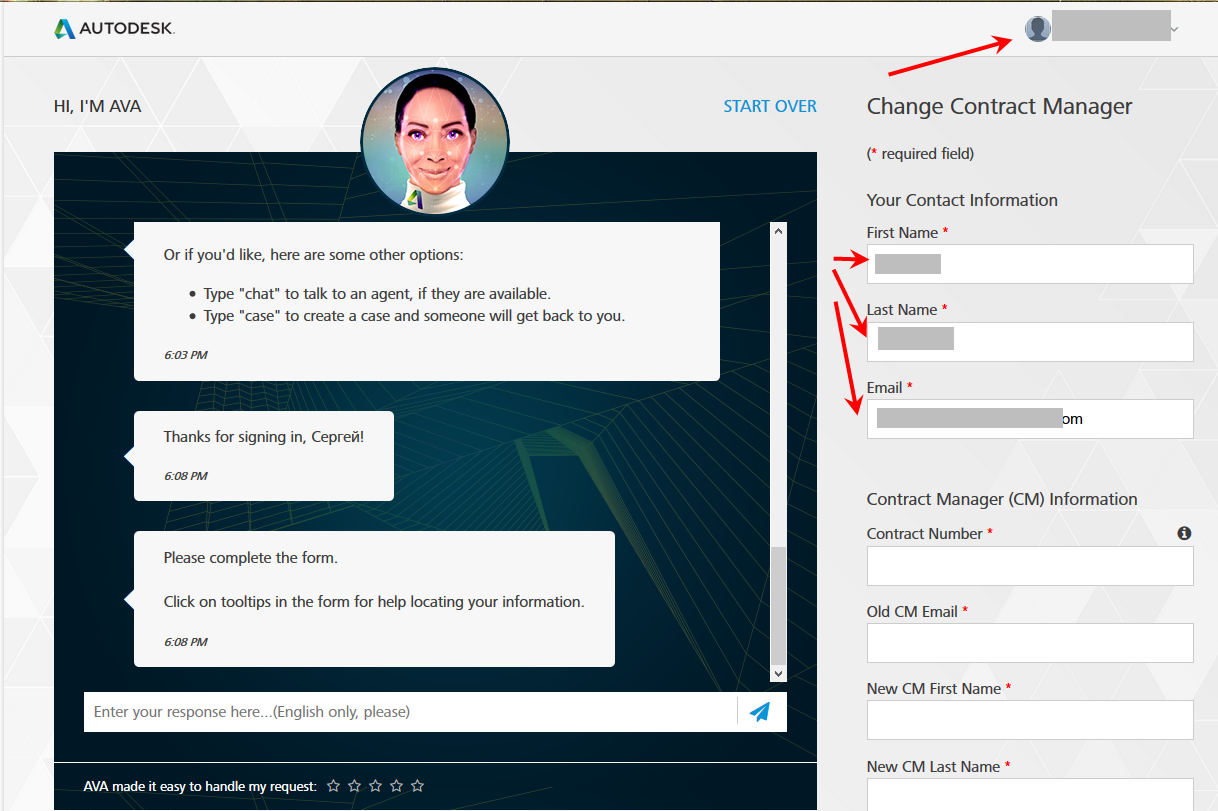This screenshot has height=811, width=1218.
Task: Click the "Contract Manager (CM) Information" heading
Action: click(1002, 499)
